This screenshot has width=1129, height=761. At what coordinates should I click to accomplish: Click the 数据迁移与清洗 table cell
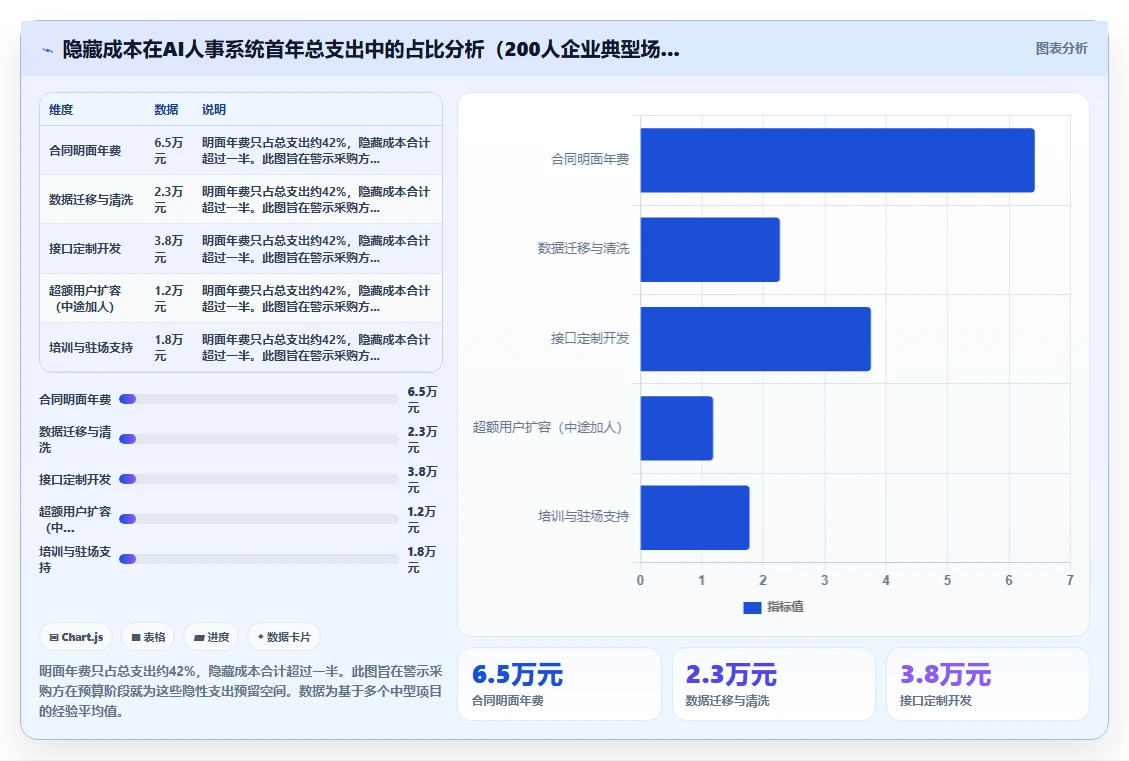pos(91,199)
